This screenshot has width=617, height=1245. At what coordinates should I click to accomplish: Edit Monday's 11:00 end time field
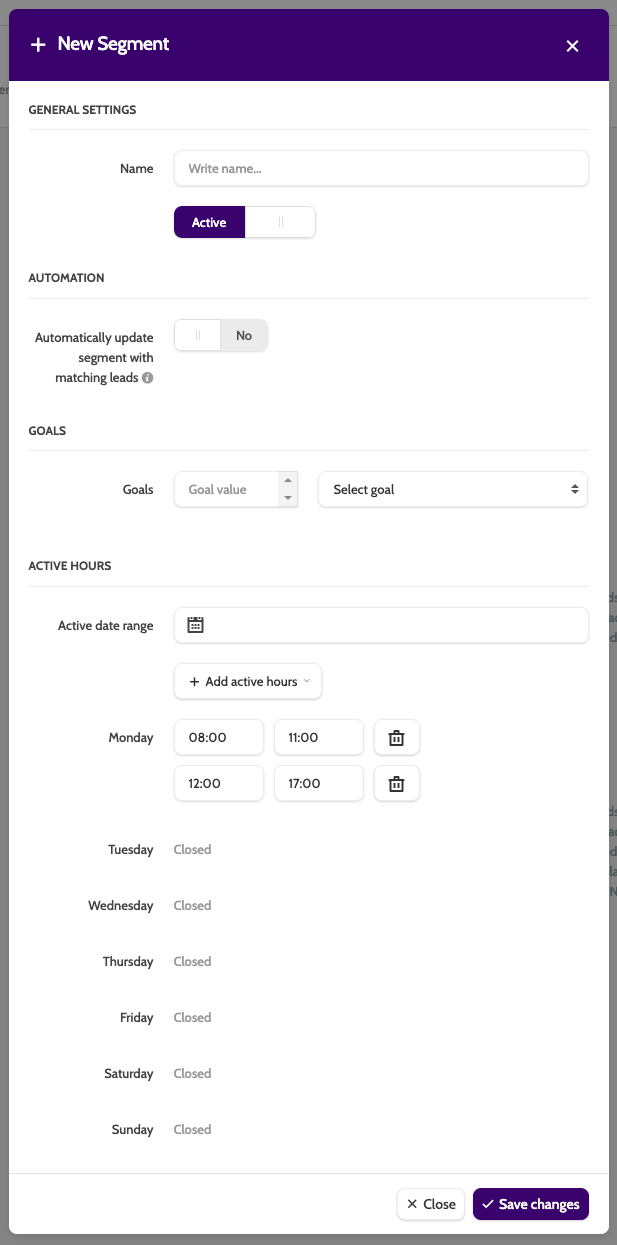point(318,738)
